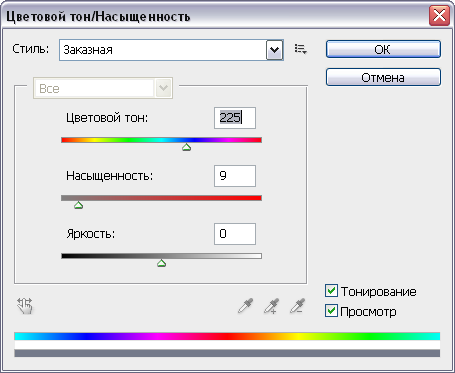Click the preset options menu icon
This screenshot has width=455, height=373.
click(x=301, y=50)
